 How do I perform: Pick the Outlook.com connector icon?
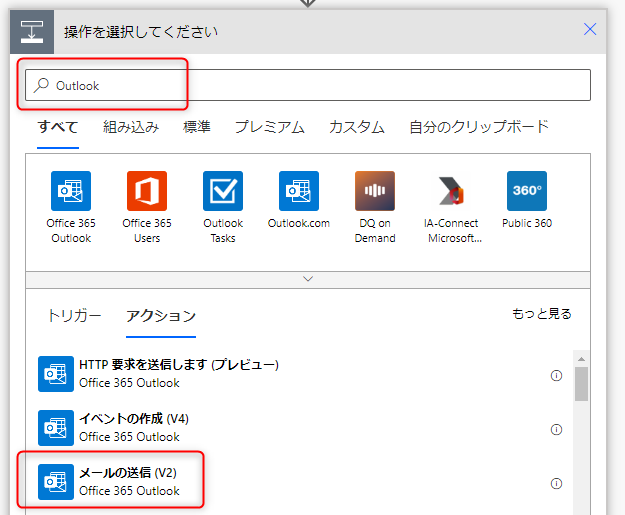298,191
